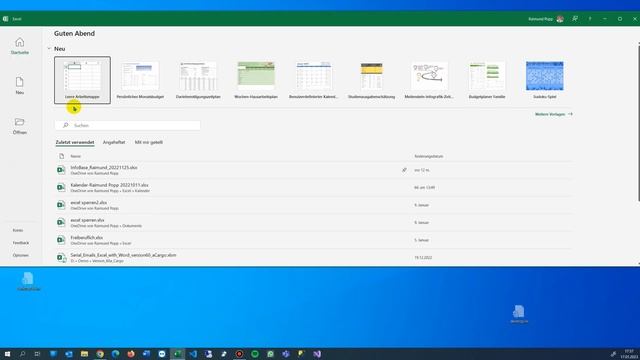Open Optionen in the sidebar
This screenshot has height=360, width=640.
[x=20, y=255]
